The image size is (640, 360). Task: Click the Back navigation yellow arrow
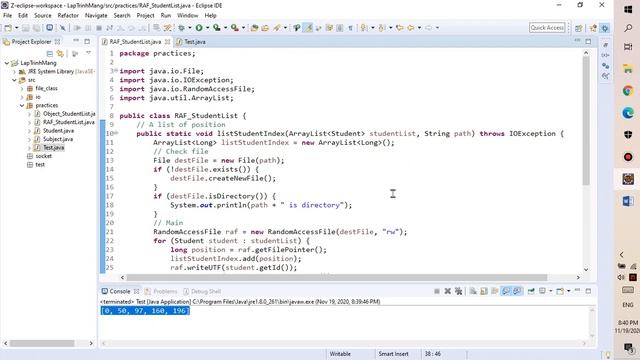point(411,28)
